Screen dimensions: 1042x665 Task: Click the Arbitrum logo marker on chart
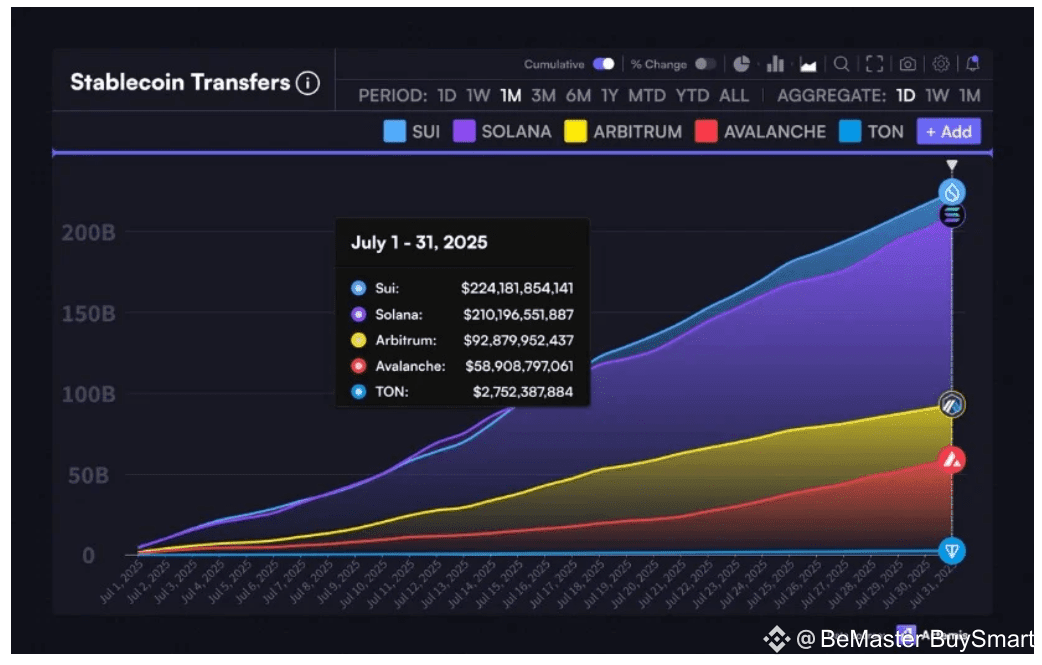[x=952, y=405]
